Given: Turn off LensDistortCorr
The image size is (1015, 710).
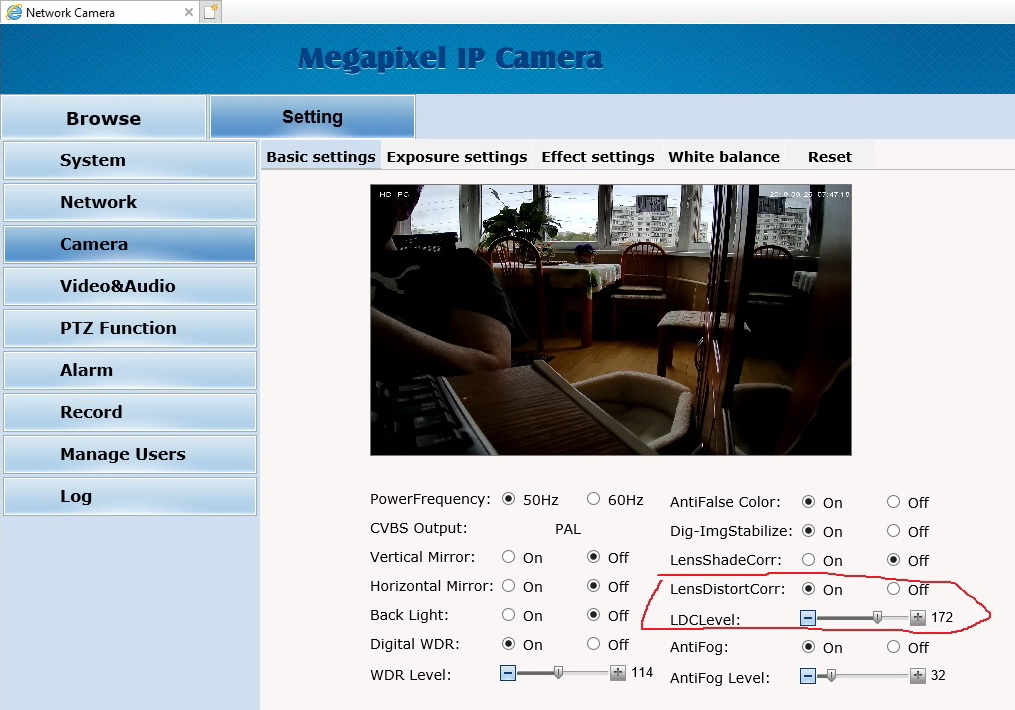Looking at the screenshot, I should pyautogui.click(x=893, y=589).
